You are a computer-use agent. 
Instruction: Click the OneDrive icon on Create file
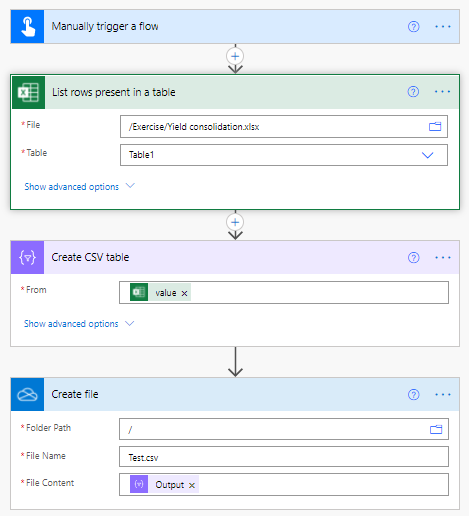coord(27,394)
